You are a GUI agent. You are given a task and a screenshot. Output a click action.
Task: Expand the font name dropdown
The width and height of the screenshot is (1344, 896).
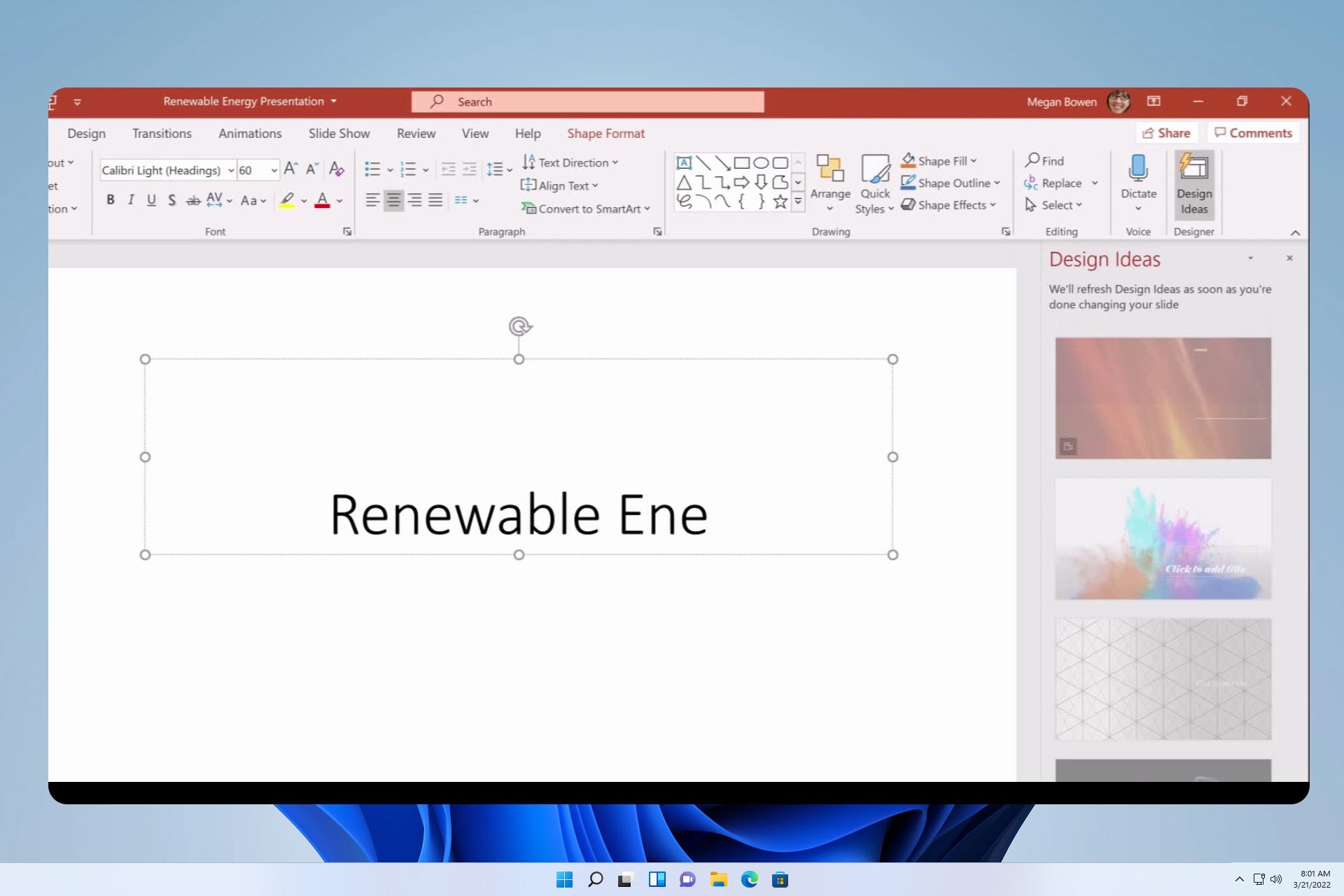click(x=230, y=170)
